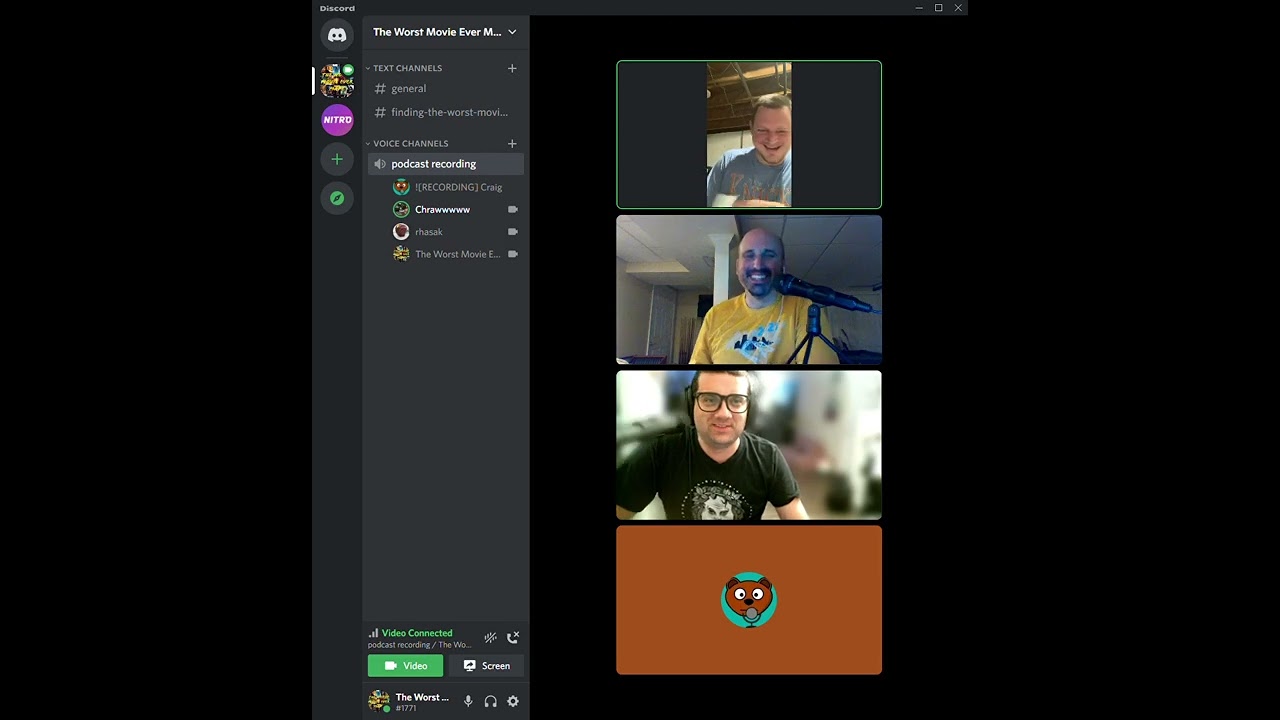Click The Worst Movie E... voice user
The height and width of the screenshot is (720, 1280).
[457, 254]
